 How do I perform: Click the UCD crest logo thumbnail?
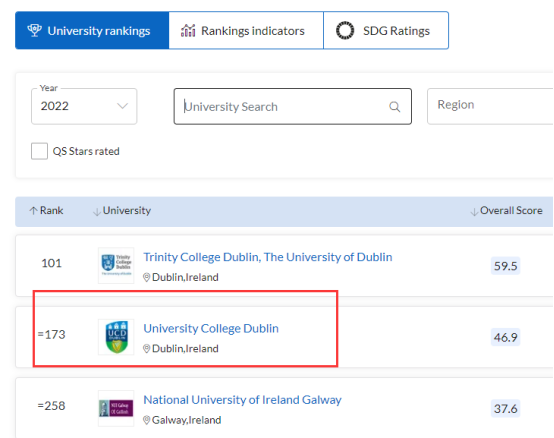pos(116,337)
